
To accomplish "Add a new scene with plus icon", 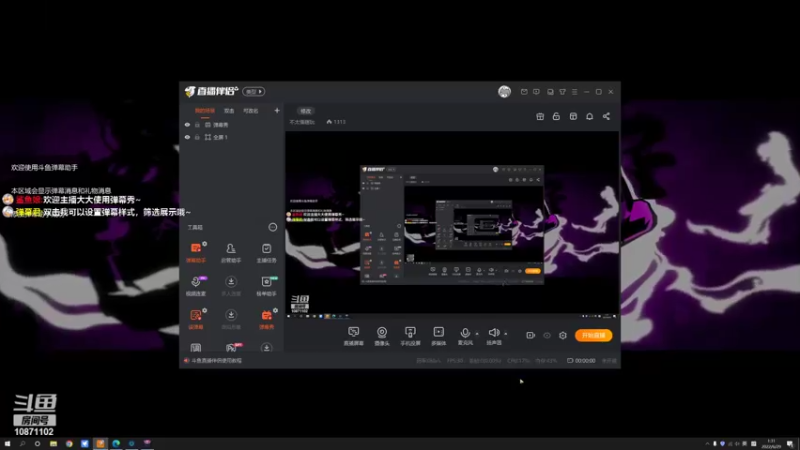I will [x=277, y=110].
